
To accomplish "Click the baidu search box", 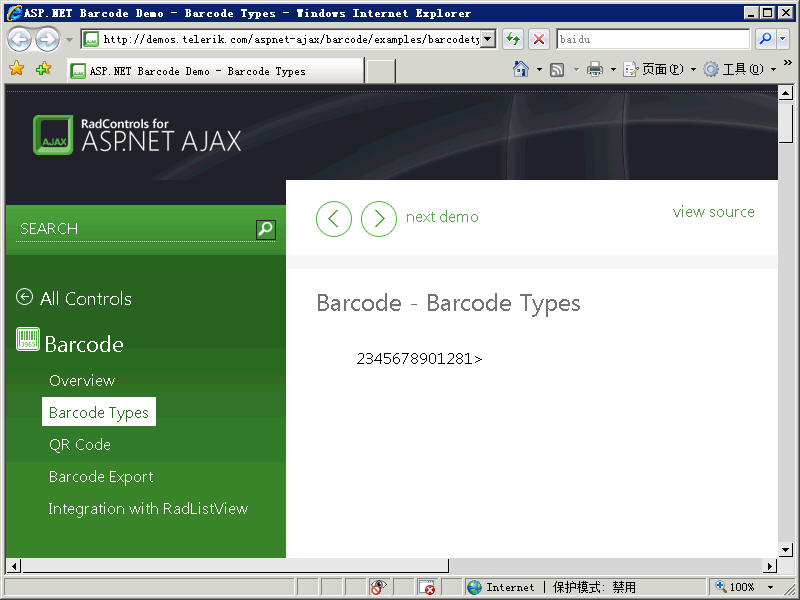I will pyautogui.click(x=653, y=39).
